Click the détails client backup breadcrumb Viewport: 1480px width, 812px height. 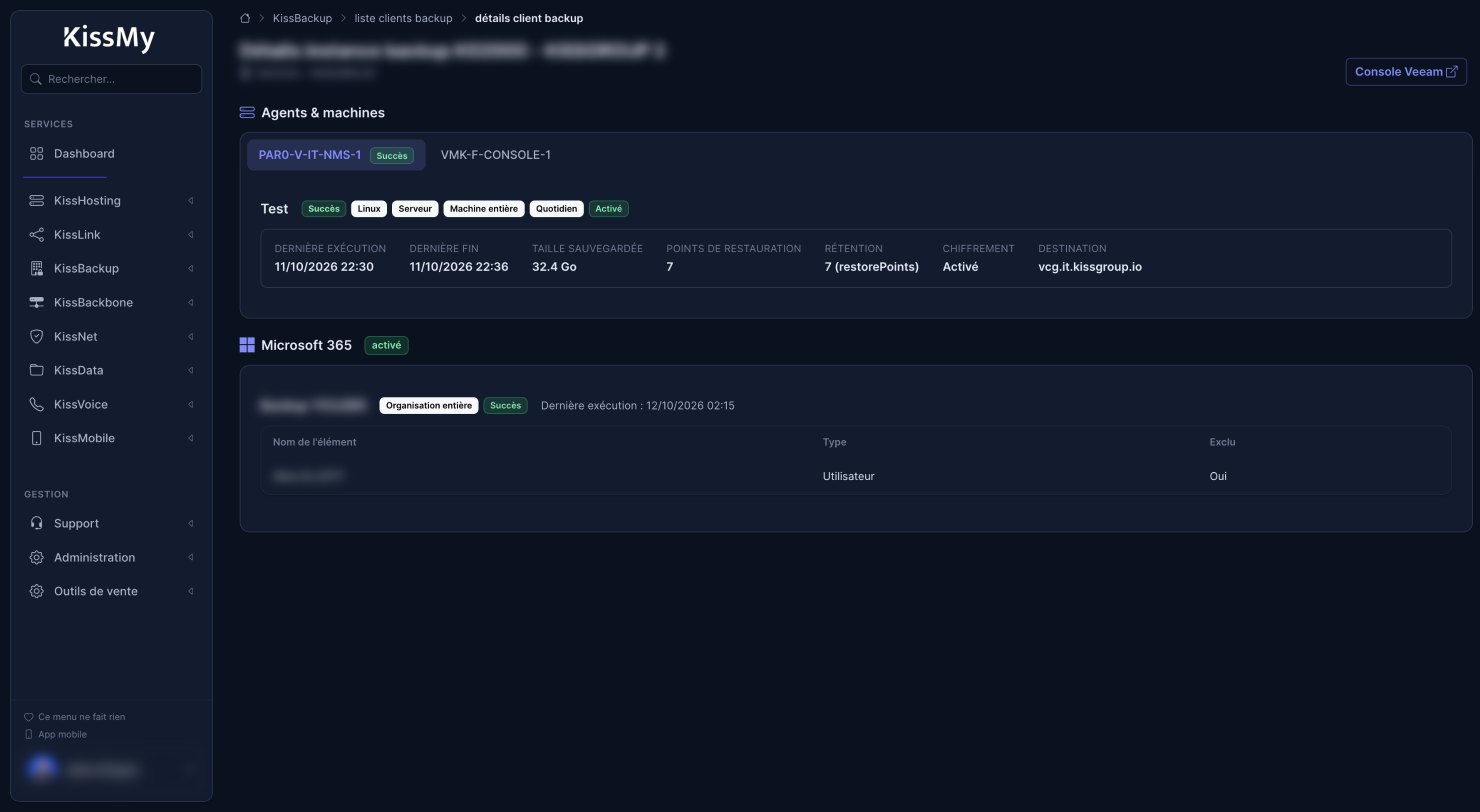pos(529,18)
